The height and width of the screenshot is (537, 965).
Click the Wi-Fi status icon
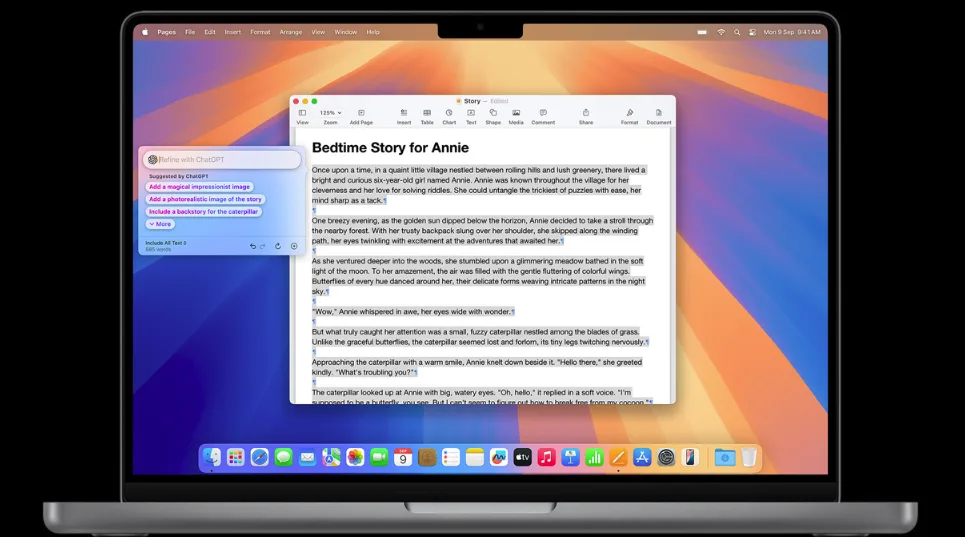721,32
